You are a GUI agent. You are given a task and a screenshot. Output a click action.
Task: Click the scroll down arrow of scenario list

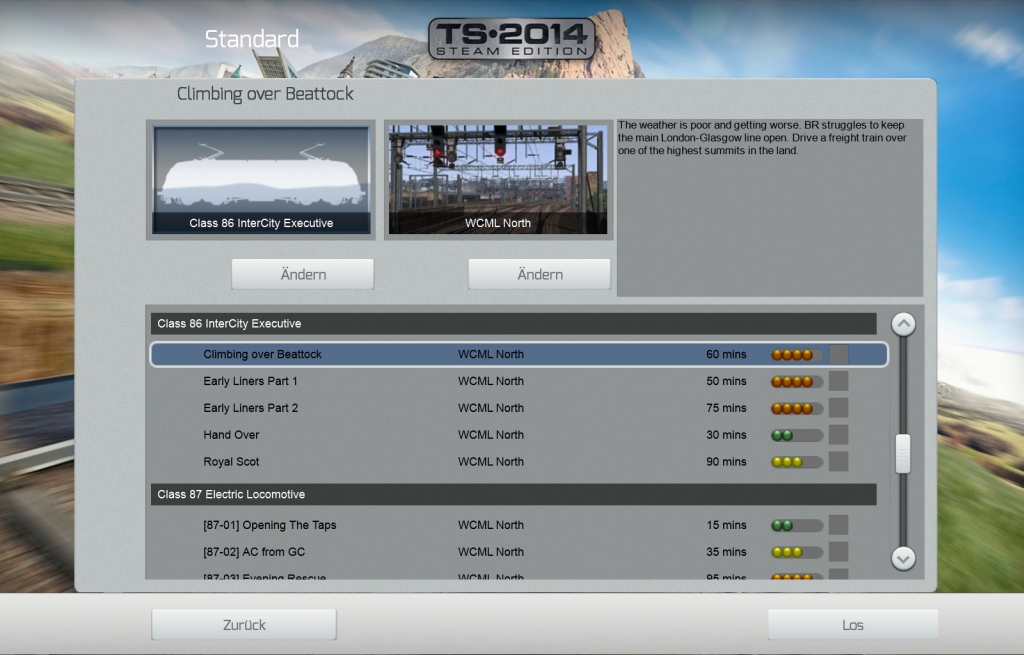coord(903,558)
